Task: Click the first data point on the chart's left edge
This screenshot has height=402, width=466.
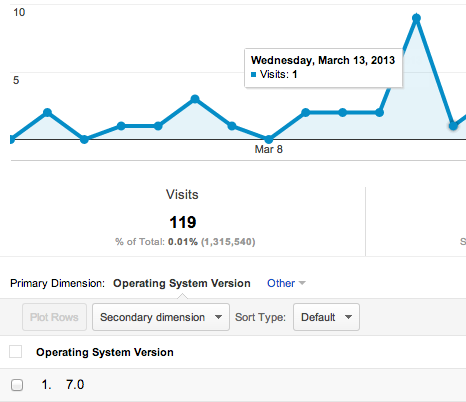Action: [x=12, y=139]
